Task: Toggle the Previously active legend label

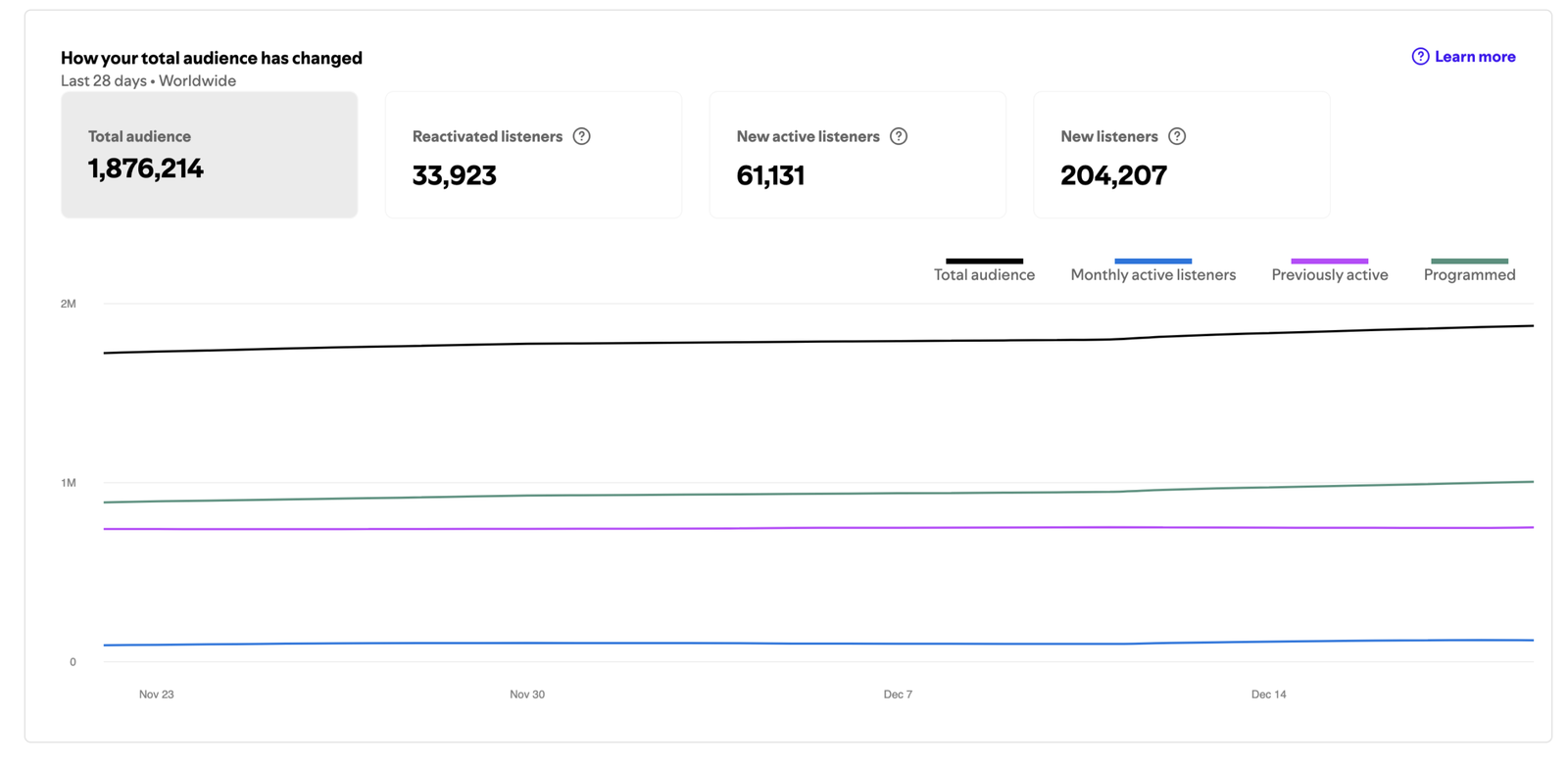Action: [1329, 275]
